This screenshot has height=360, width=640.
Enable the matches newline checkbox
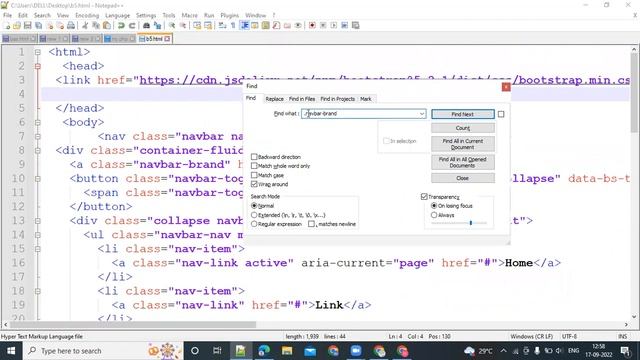pos(311,224)
